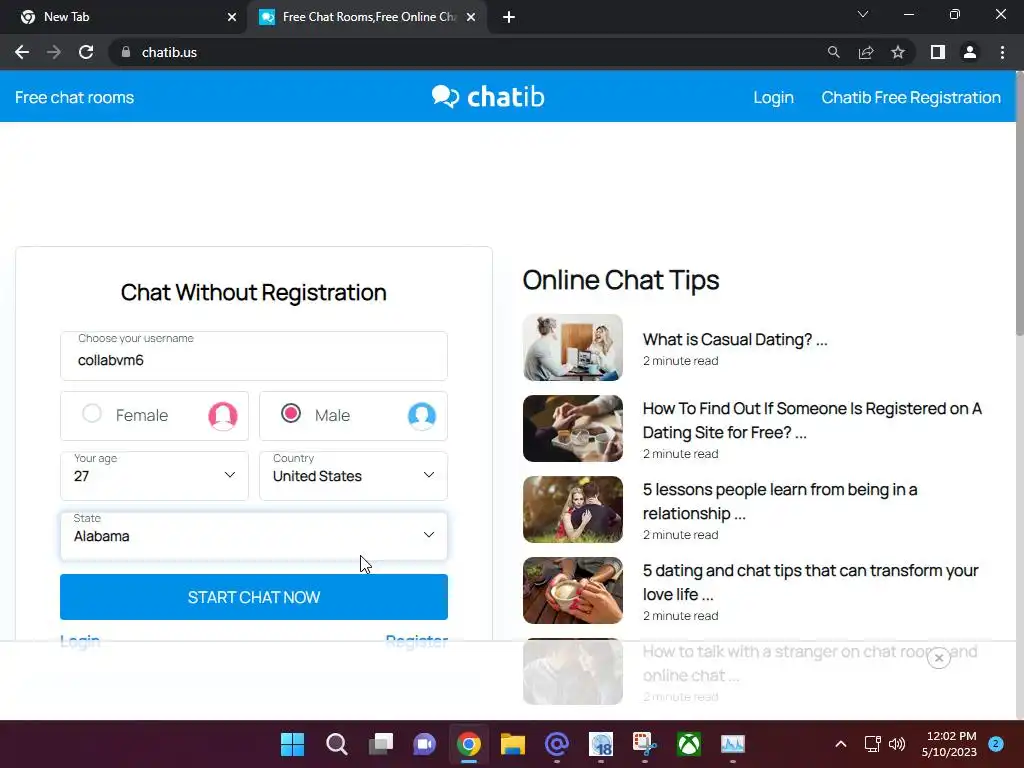
Task: Open File Explorer from taskbar
Action: [x=513, y=744]
